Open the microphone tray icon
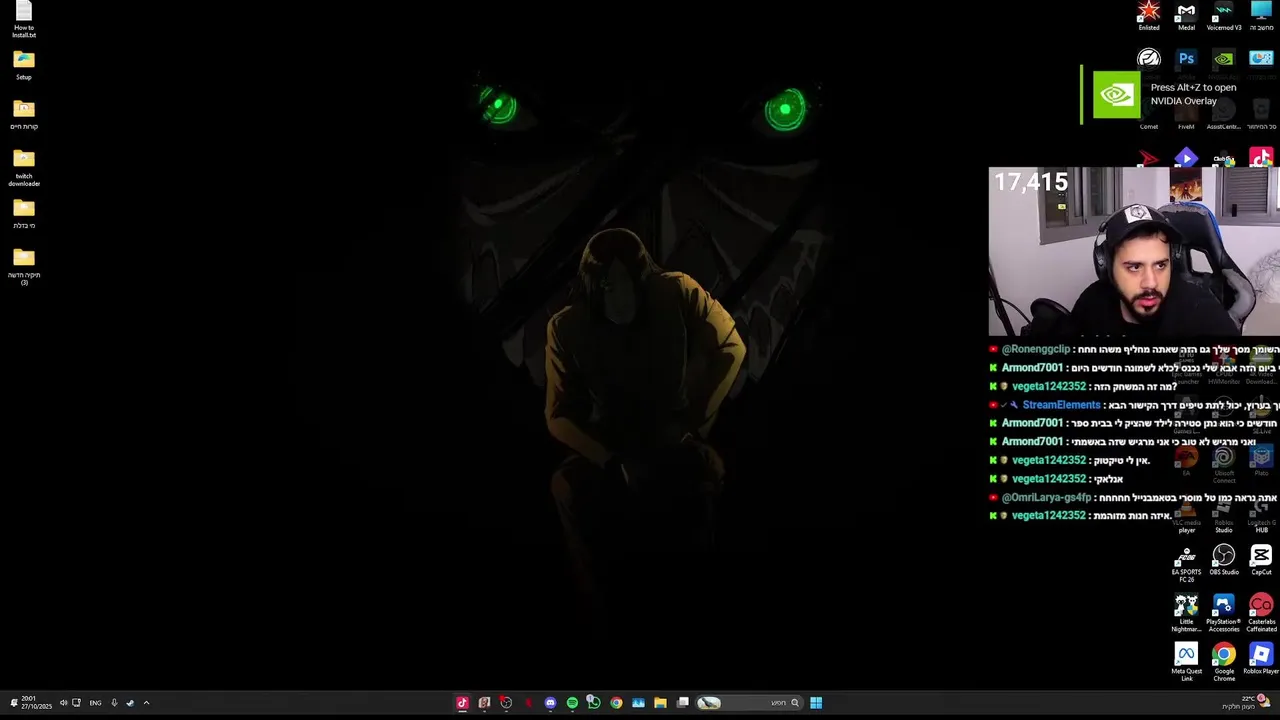The width and height of the screenshot is (1280, 720). click(x=114, y=703)
